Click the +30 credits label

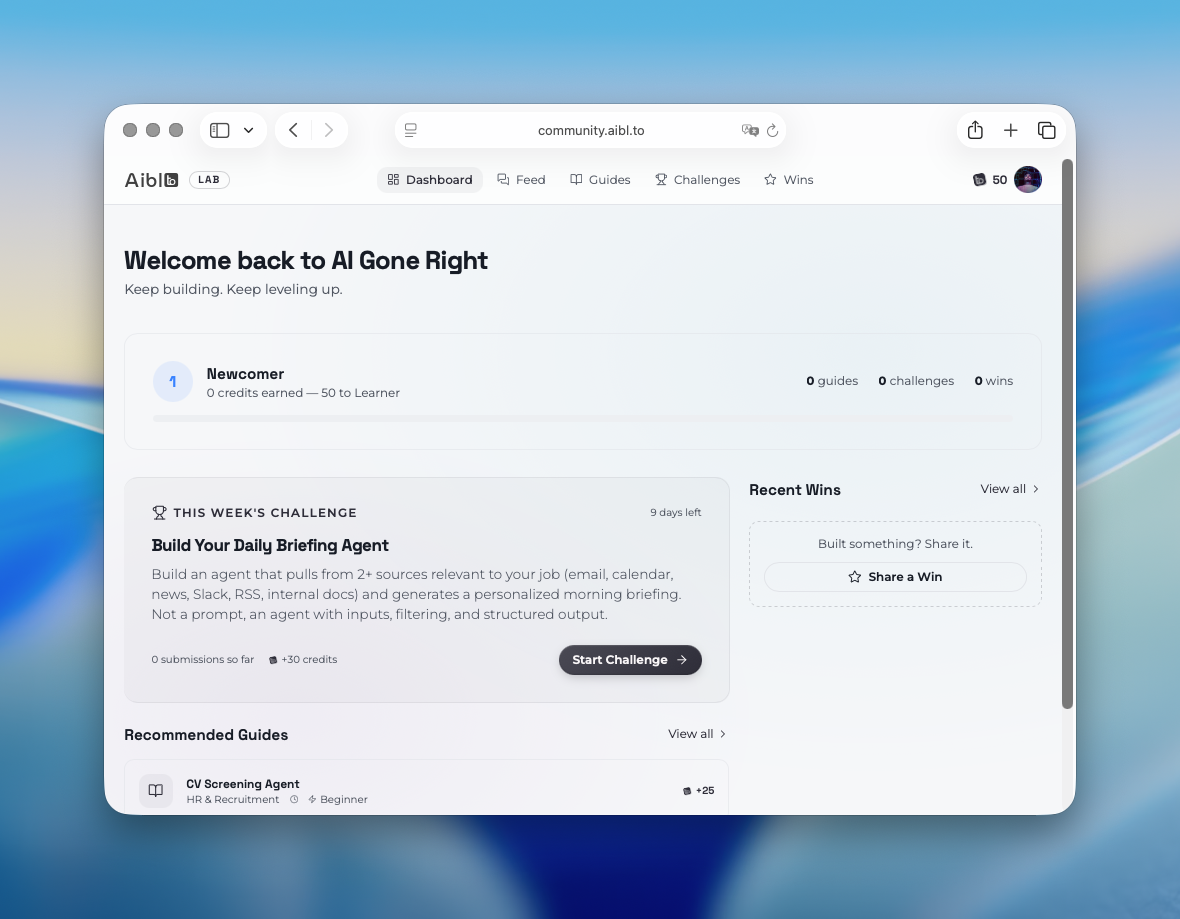point(303,659)
